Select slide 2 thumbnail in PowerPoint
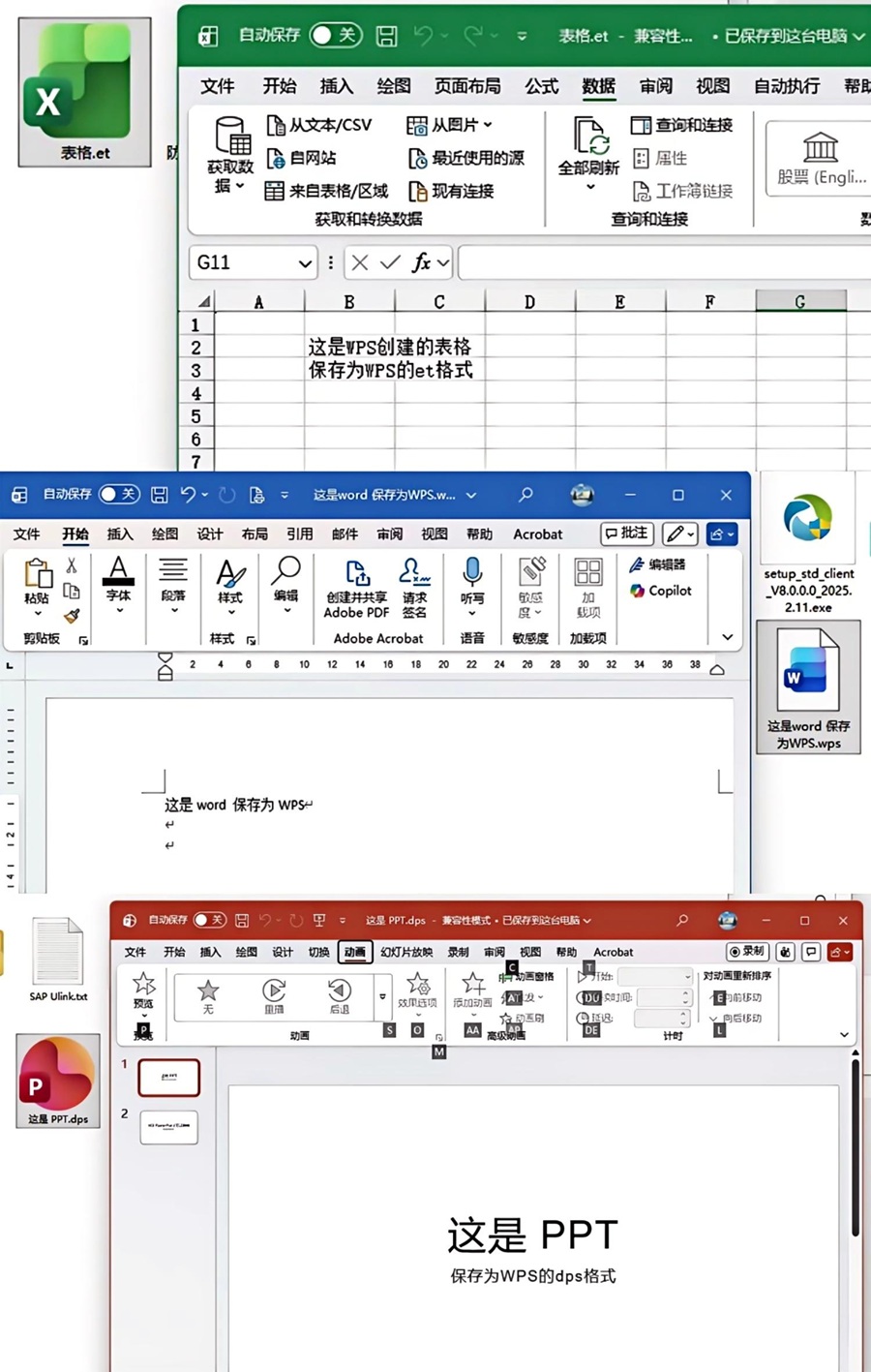The height and width of the screenshot is (1372, 871). pos(168,1126)
